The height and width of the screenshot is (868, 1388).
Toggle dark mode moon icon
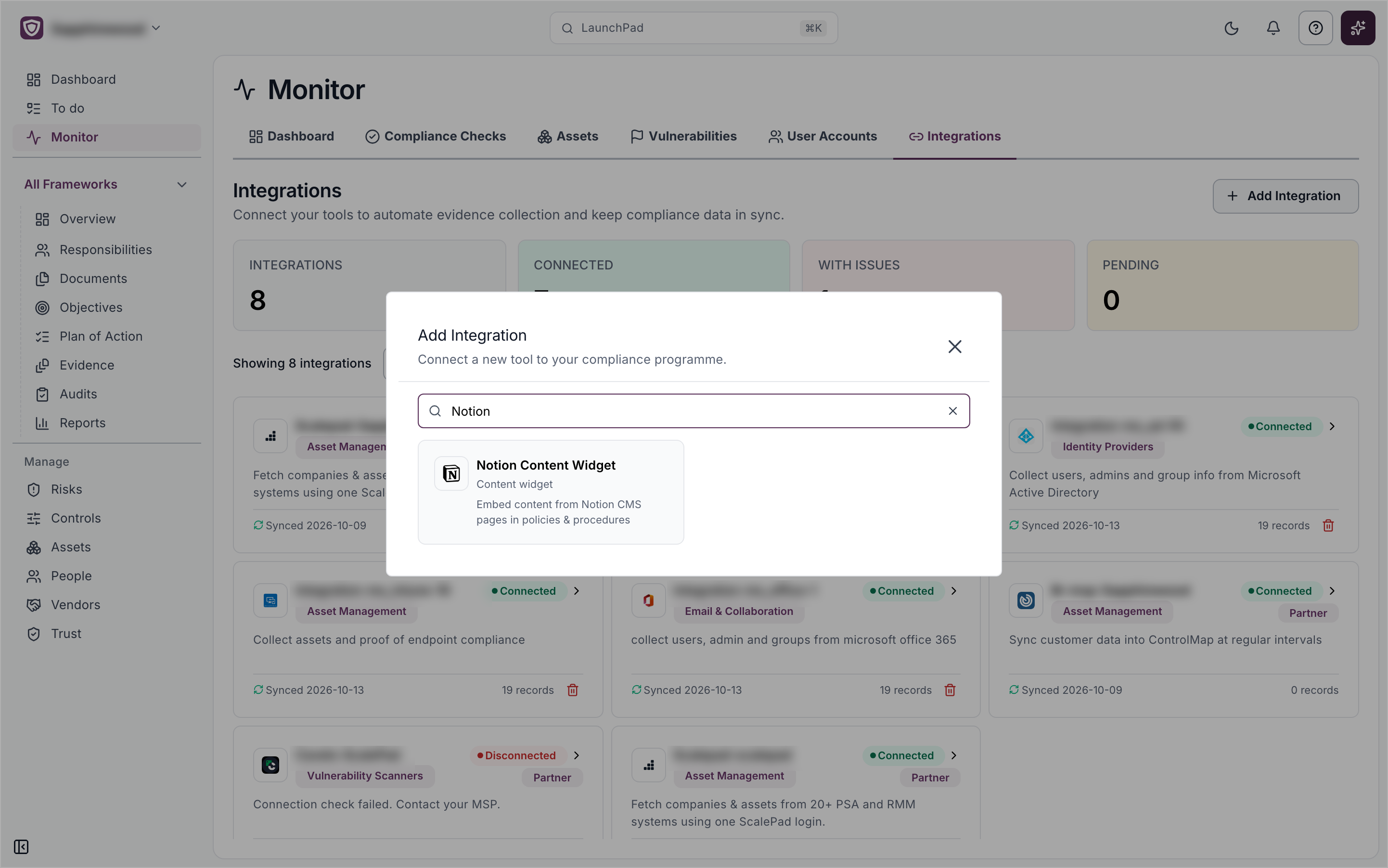point(1231,28)
